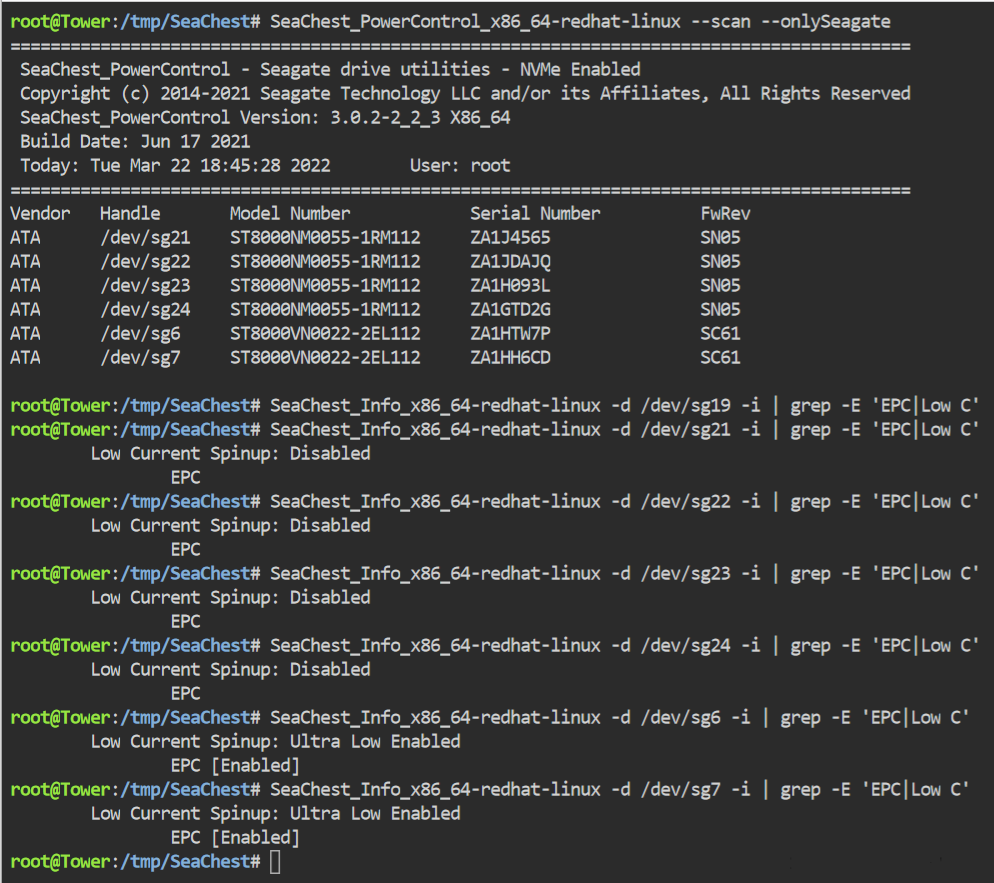
Task: Click the SeaChest_PowerControl Version line
Action: (265, 118)
